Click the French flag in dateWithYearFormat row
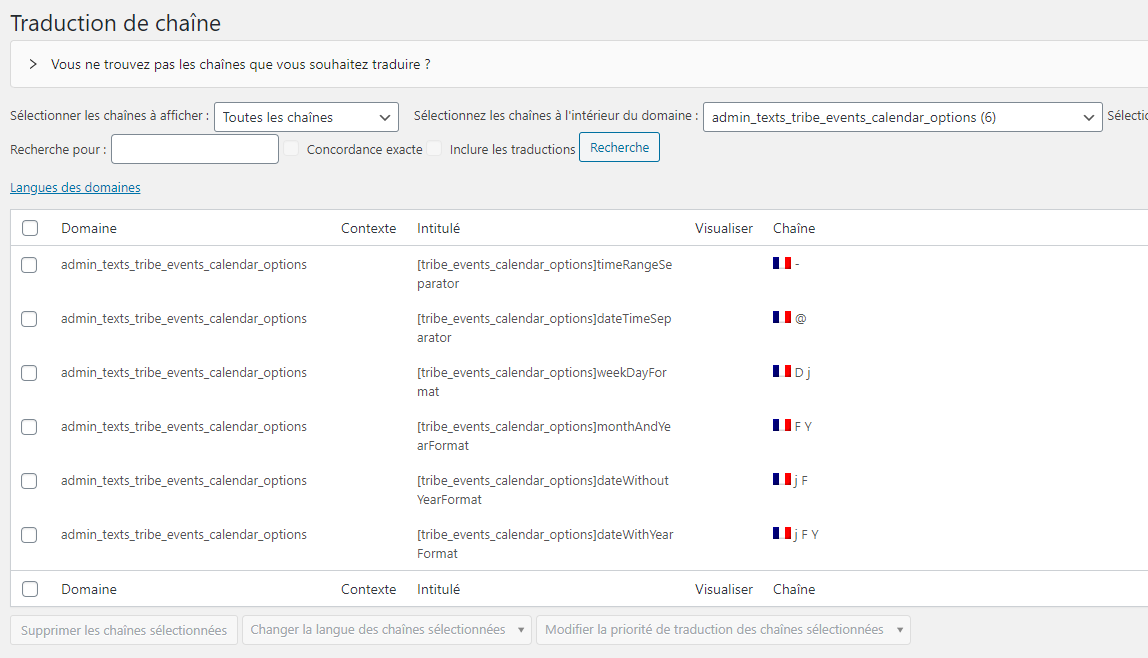Viewport: 1148px width, 658px height. click(781, 533)
